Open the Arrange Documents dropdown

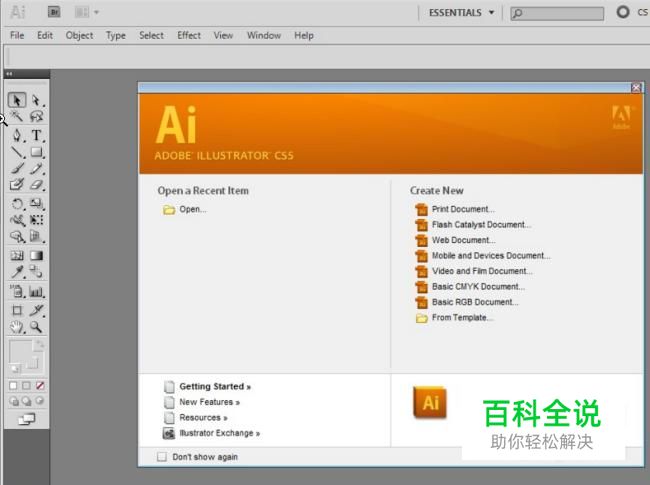coord(87,12)
